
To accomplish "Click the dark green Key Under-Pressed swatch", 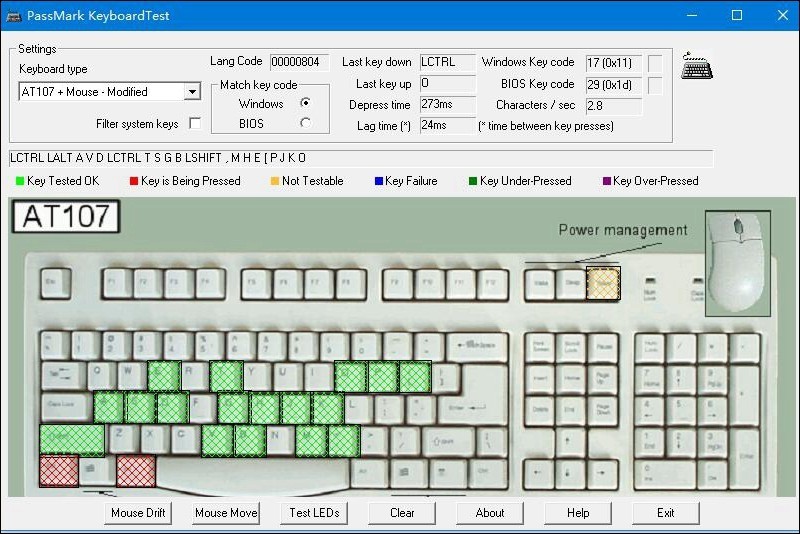I will point(473,181).
